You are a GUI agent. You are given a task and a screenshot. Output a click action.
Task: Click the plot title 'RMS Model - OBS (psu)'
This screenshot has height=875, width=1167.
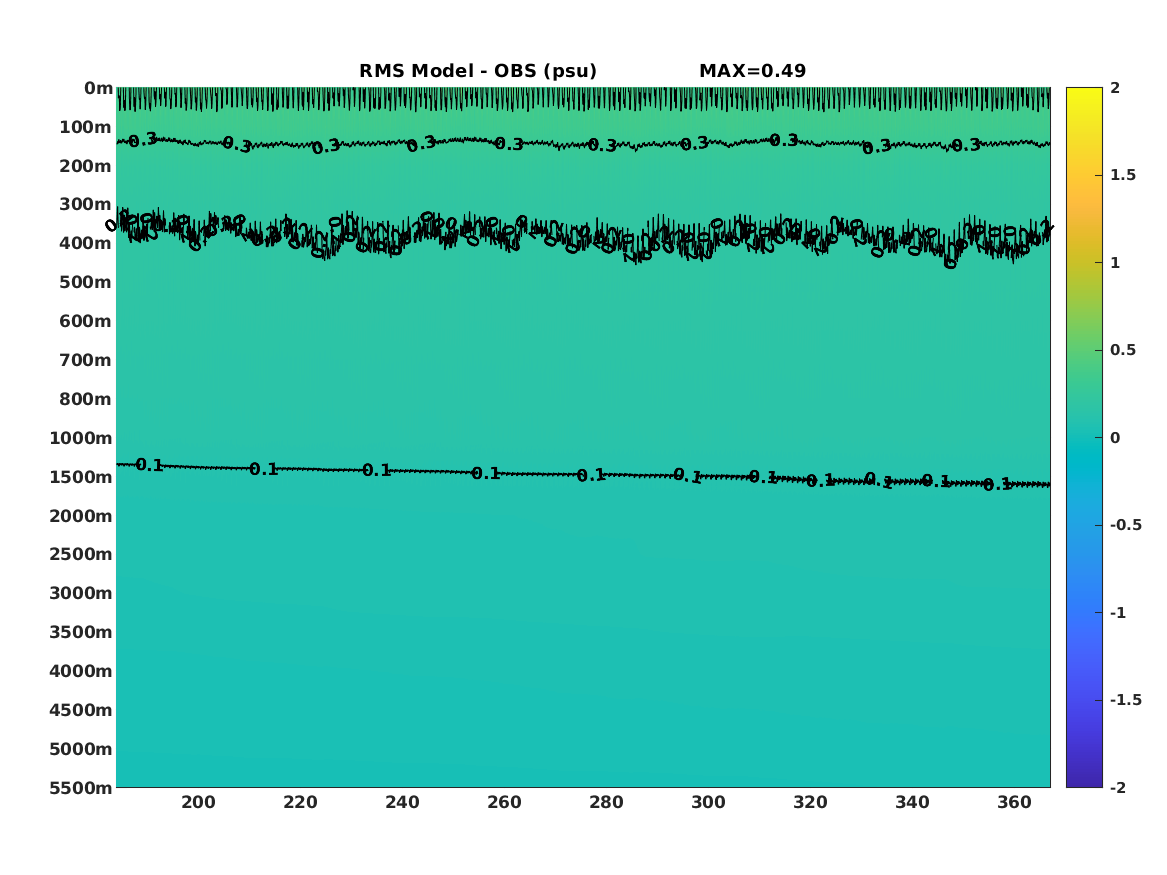click(478, 71)
